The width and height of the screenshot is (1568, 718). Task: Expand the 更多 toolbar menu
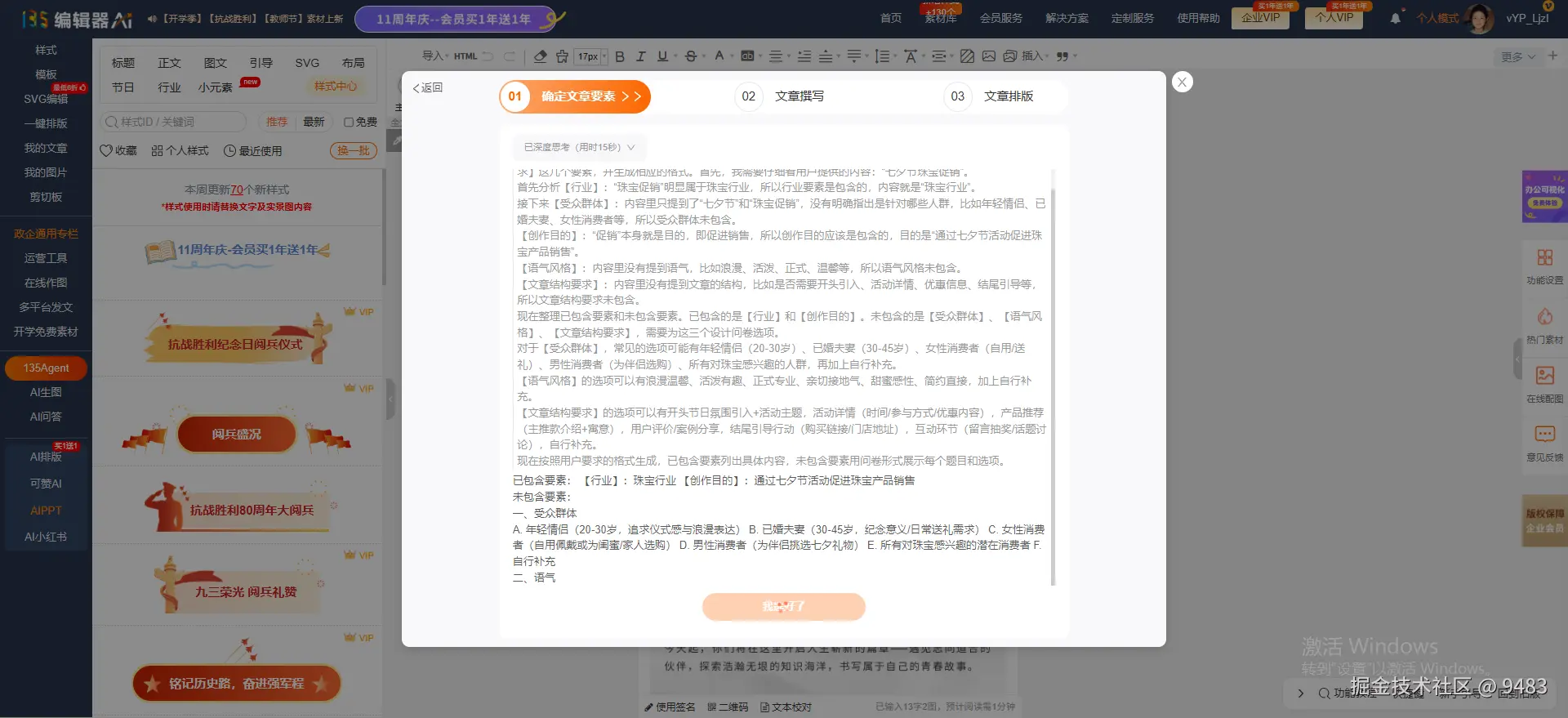click(1518, 57)
